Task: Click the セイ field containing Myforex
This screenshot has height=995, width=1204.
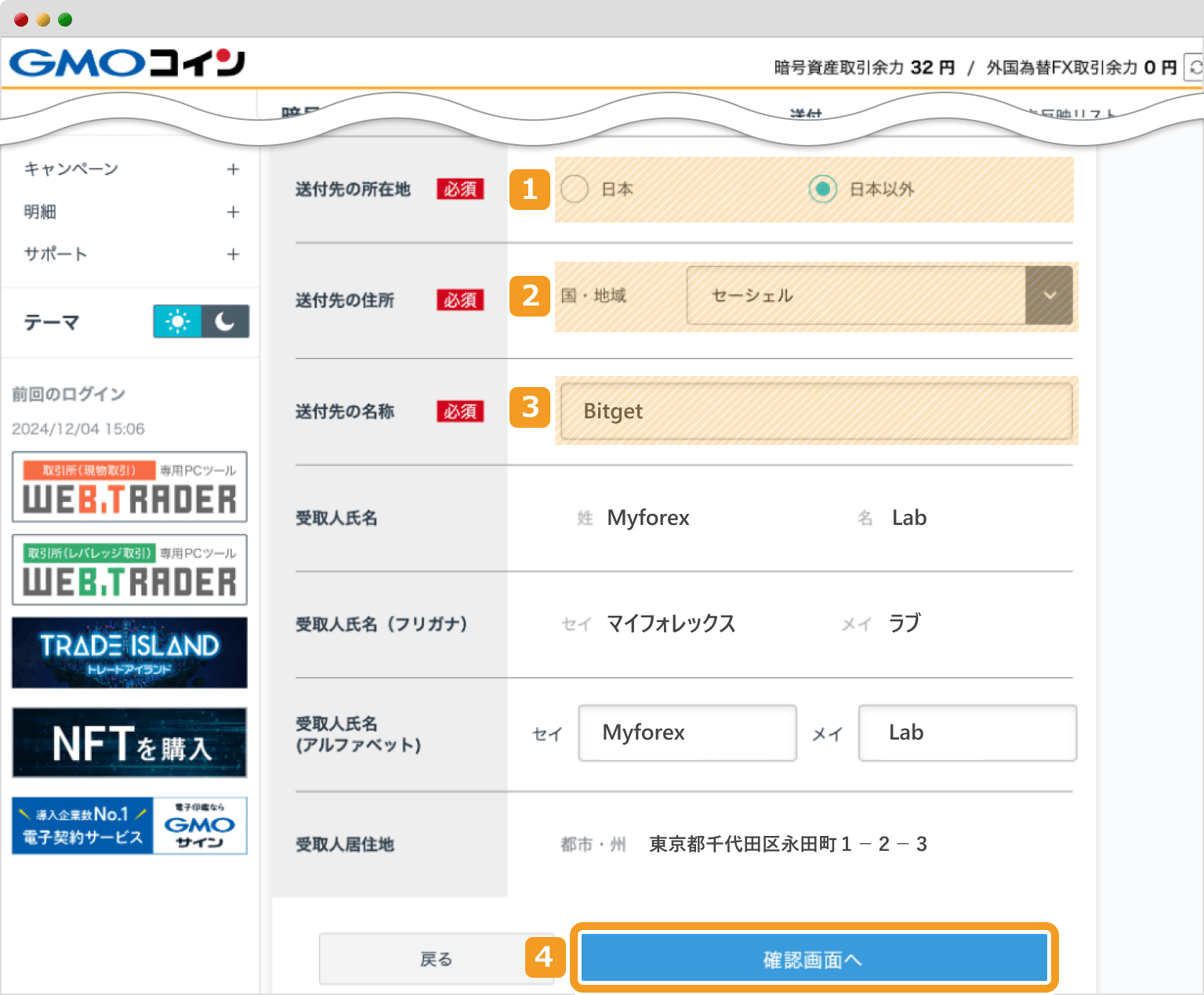Action: [687, 733]
